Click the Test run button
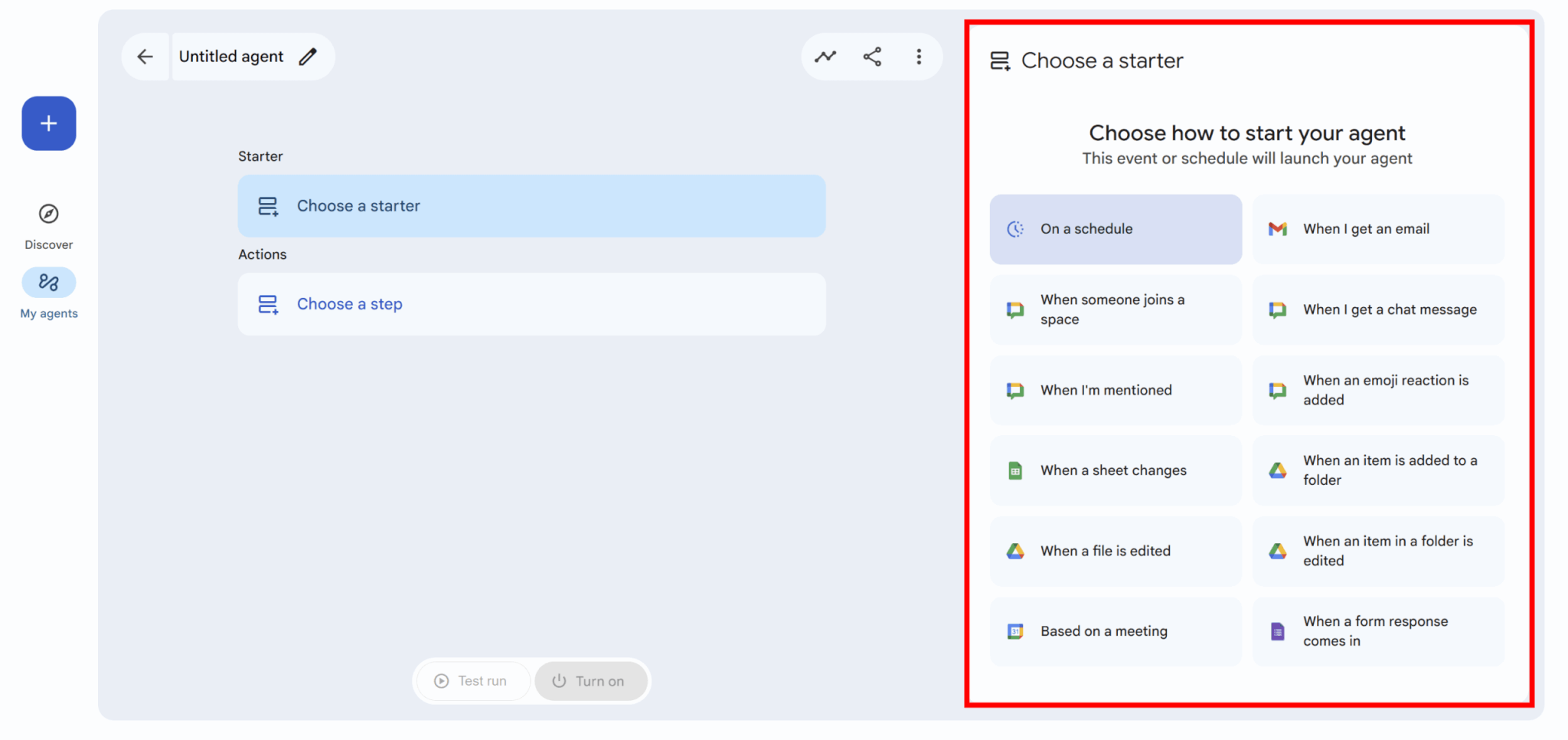 [471, 681]
